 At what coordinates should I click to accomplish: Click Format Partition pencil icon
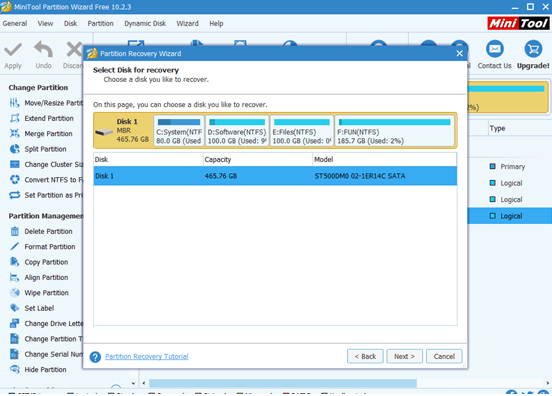pyautogui.click(x=14, y=246)
